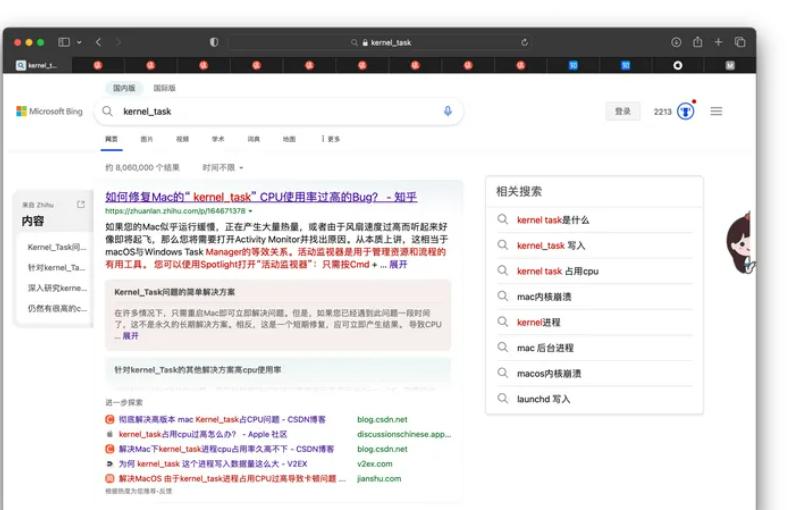
Task: Search related term macos内核崩溃
Action: pyautogui.click(x=549, y=373)
